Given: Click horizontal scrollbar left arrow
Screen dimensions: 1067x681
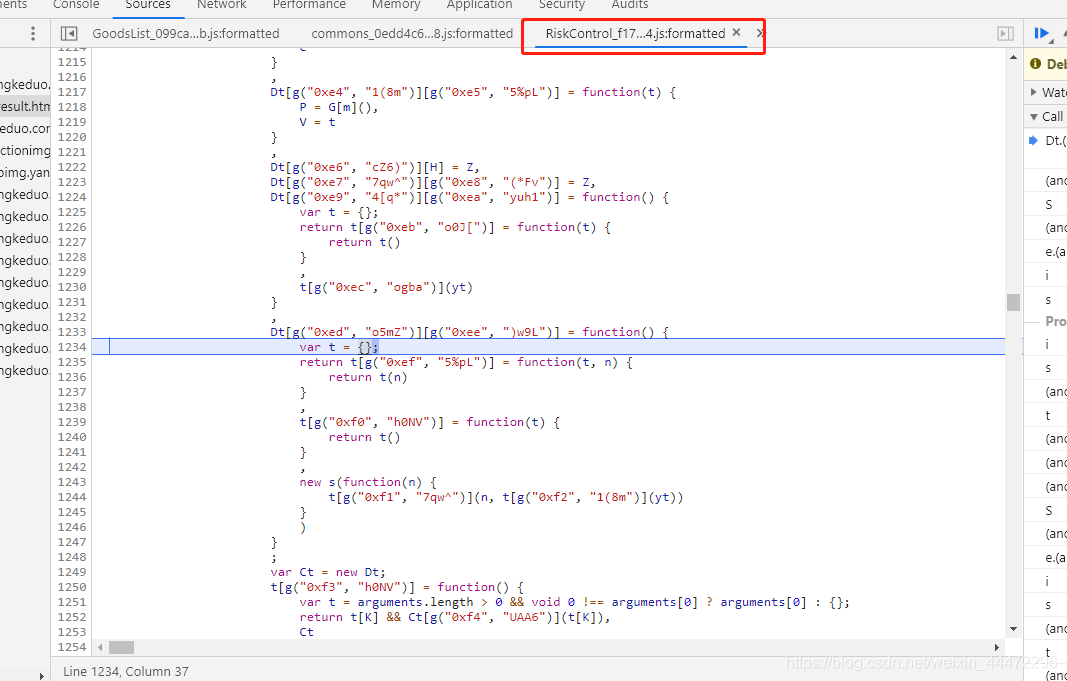Looking at the screenshot, I should pyautogui.click(x=101, y=647).
